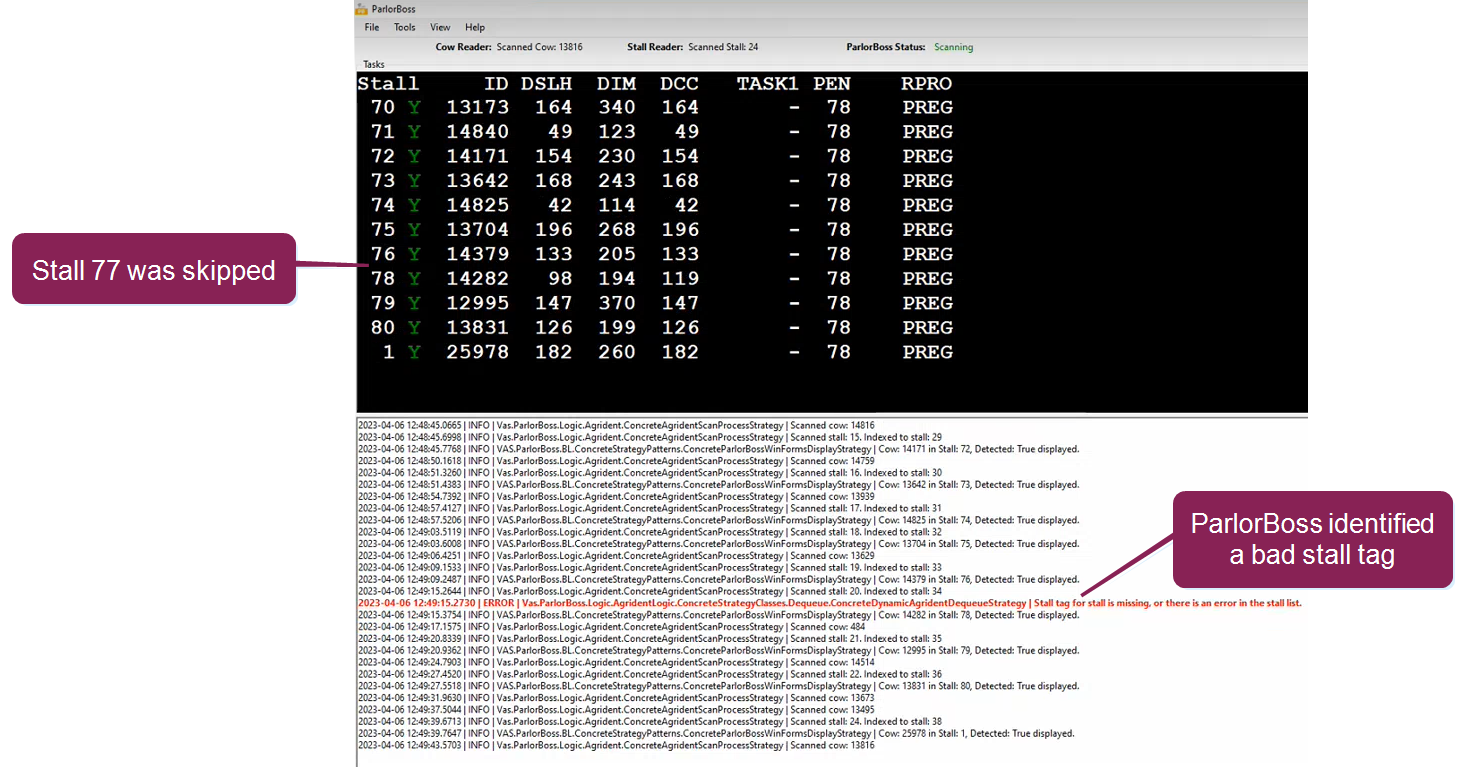The width and height of the screenshot is (1470, 767).
Task: Click the ParlorBoss app icon in title bar
Action: coord(362,9)
